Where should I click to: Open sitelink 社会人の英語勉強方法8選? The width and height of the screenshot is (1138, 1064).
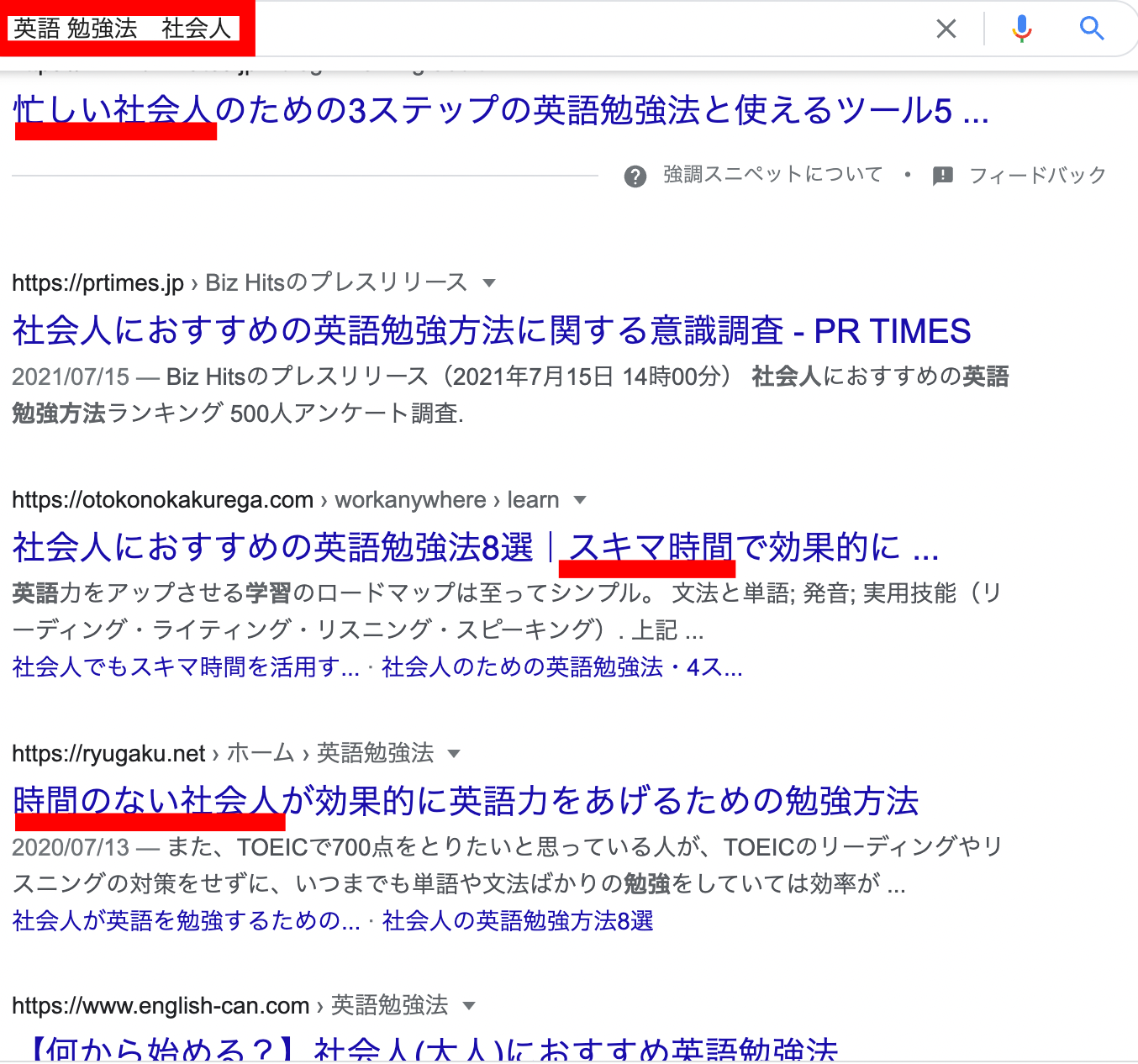[517, 920]
